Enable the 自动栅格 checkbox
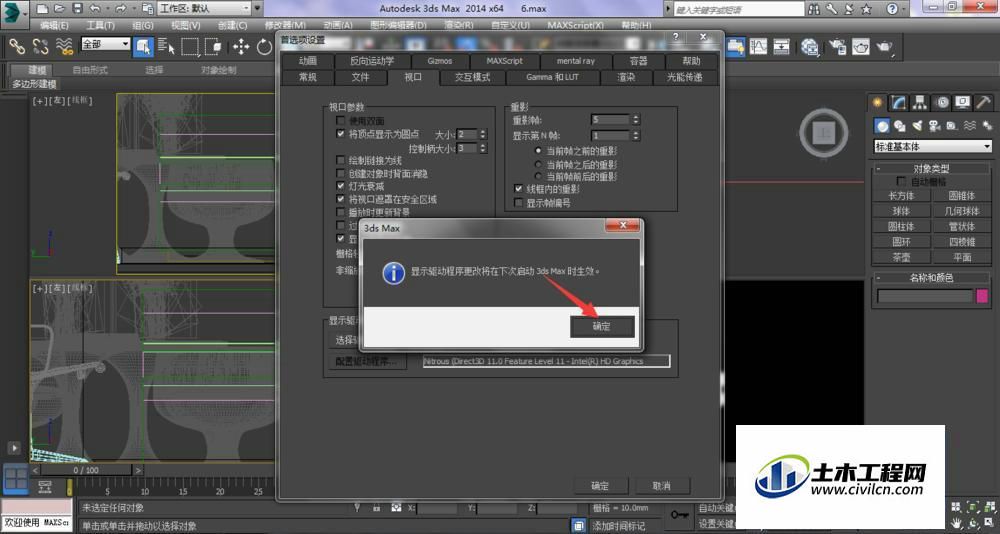Image resolution: width=1000 pixels, height=534 pixels. click(902, 182)
